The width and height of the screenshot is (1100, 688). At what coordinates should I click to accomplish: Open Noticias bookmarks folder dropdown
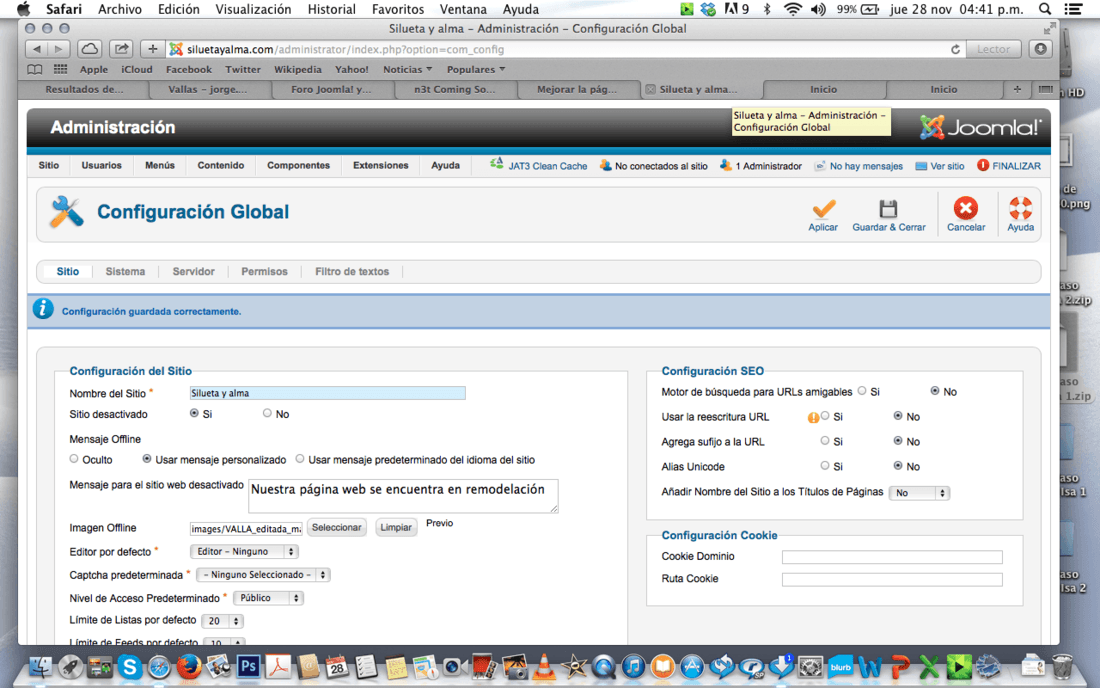click(x=407, y=69)
